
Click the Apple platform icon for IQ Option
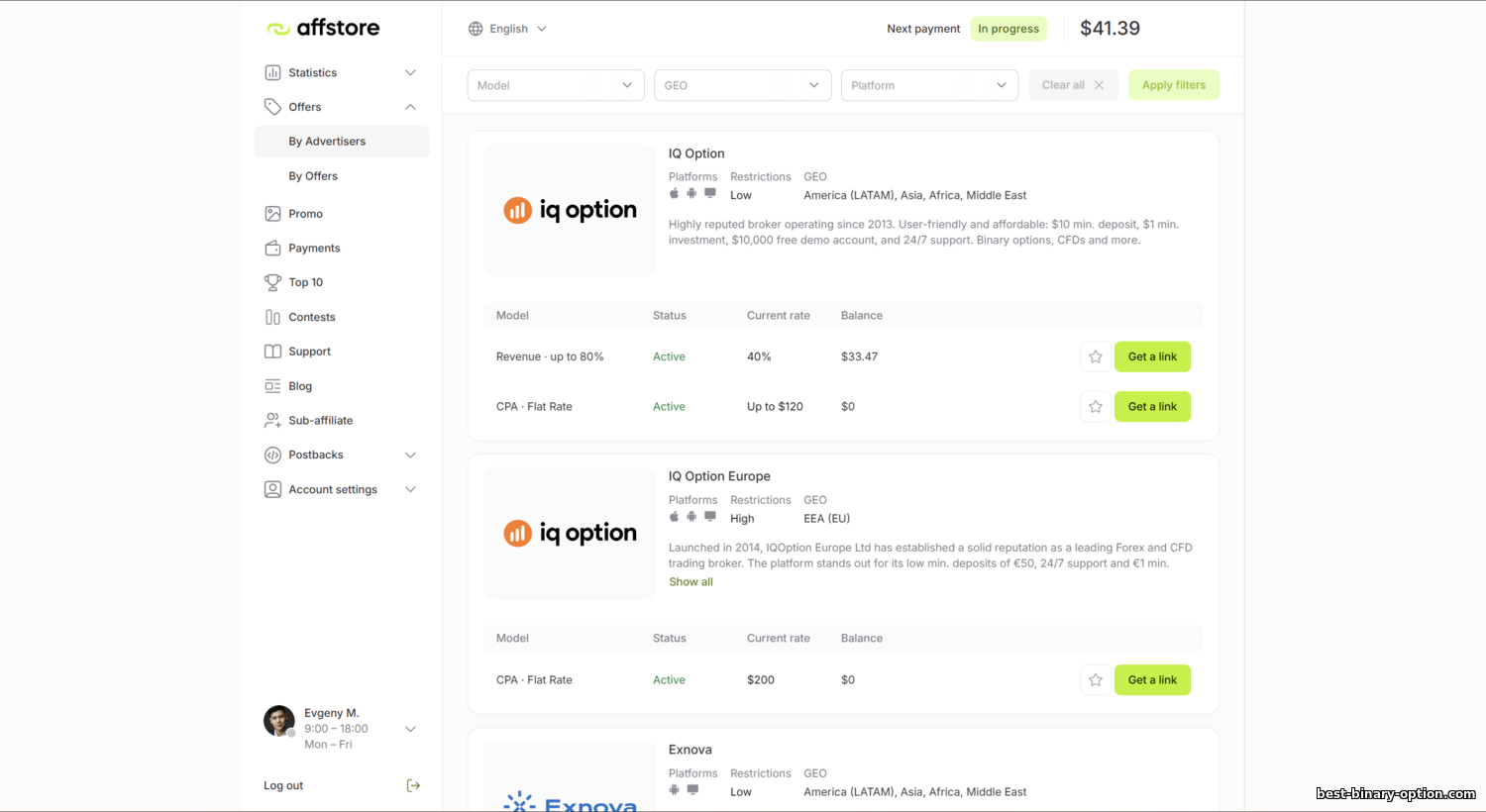pyautogui.click(x=675, y=193)
